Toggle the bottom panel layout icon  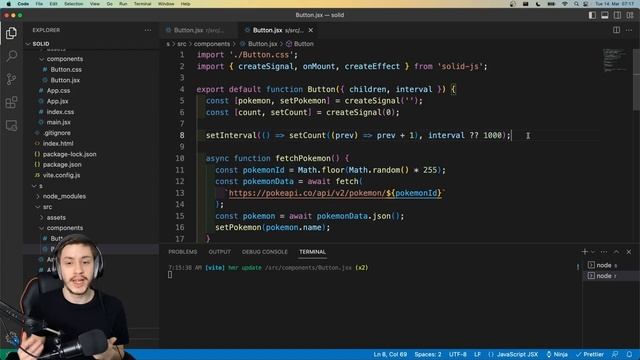(x=605, y=15)
